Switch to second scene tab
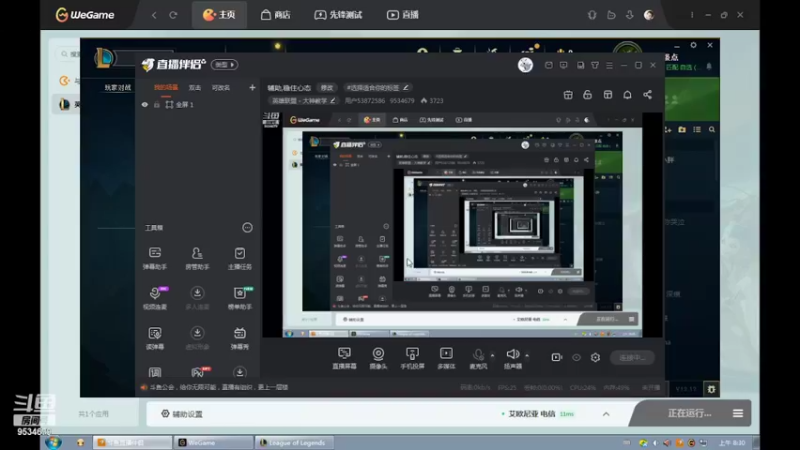This screenshot has width=800, height=450. (x=195, y=88)
